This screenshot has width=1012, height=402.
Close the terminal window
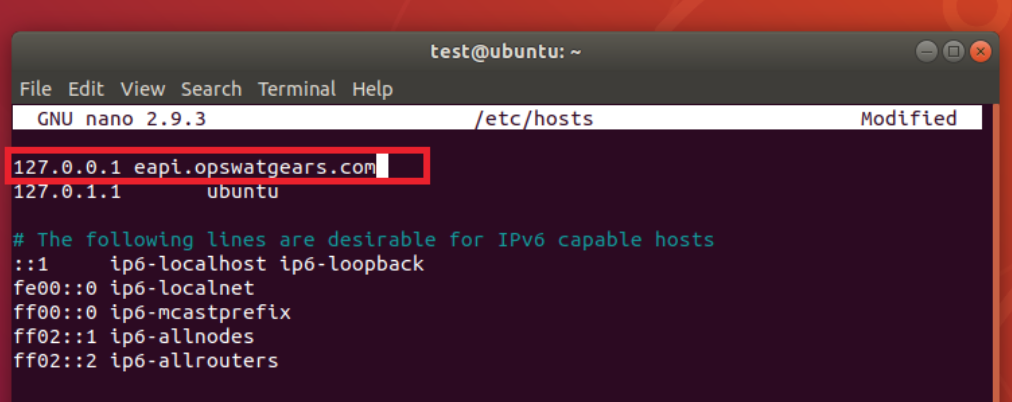point(980,52)
